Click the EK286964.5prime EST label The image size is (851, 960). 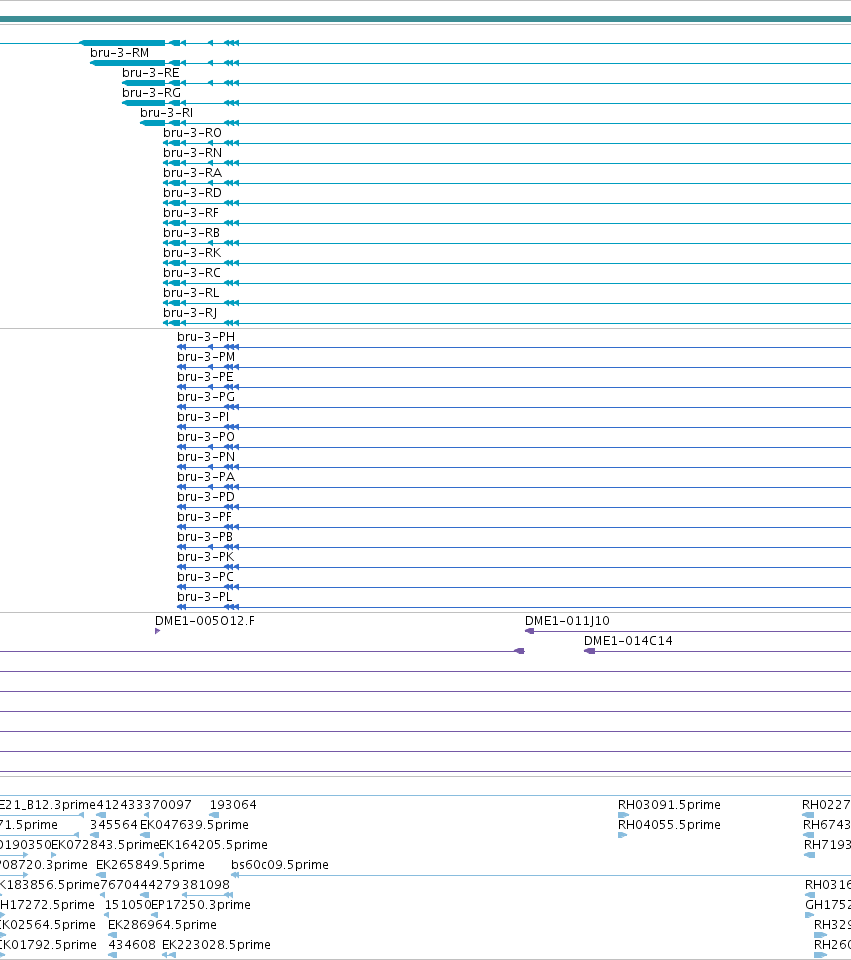coord(162,925)
